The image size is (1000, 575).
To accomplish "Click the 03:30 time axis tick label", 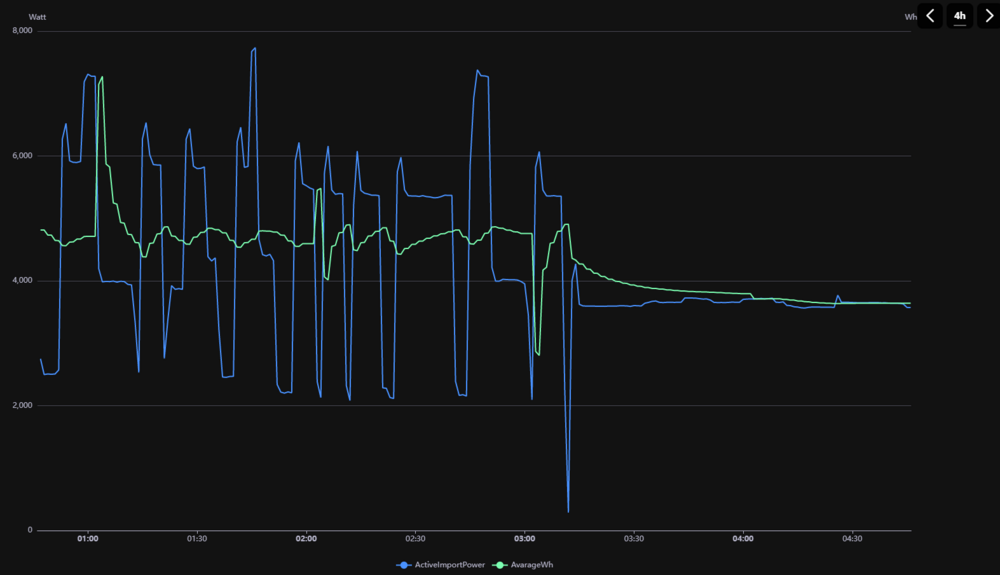I will pyautogui.click(x=633, y=539).
